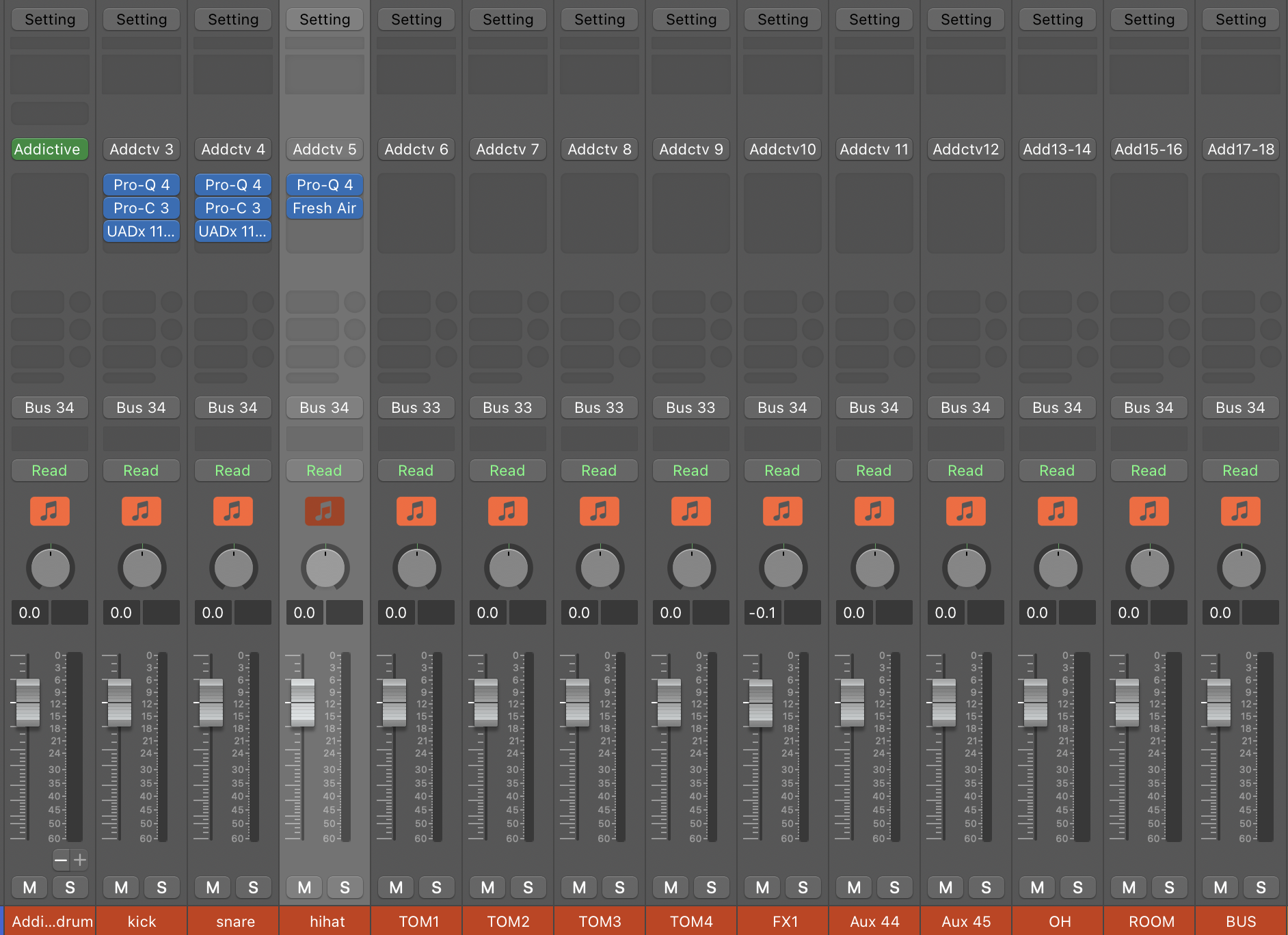This screenshot has height=935, width=1288.
Task: Mute the kick channel
Action: (x=121, y=887)
